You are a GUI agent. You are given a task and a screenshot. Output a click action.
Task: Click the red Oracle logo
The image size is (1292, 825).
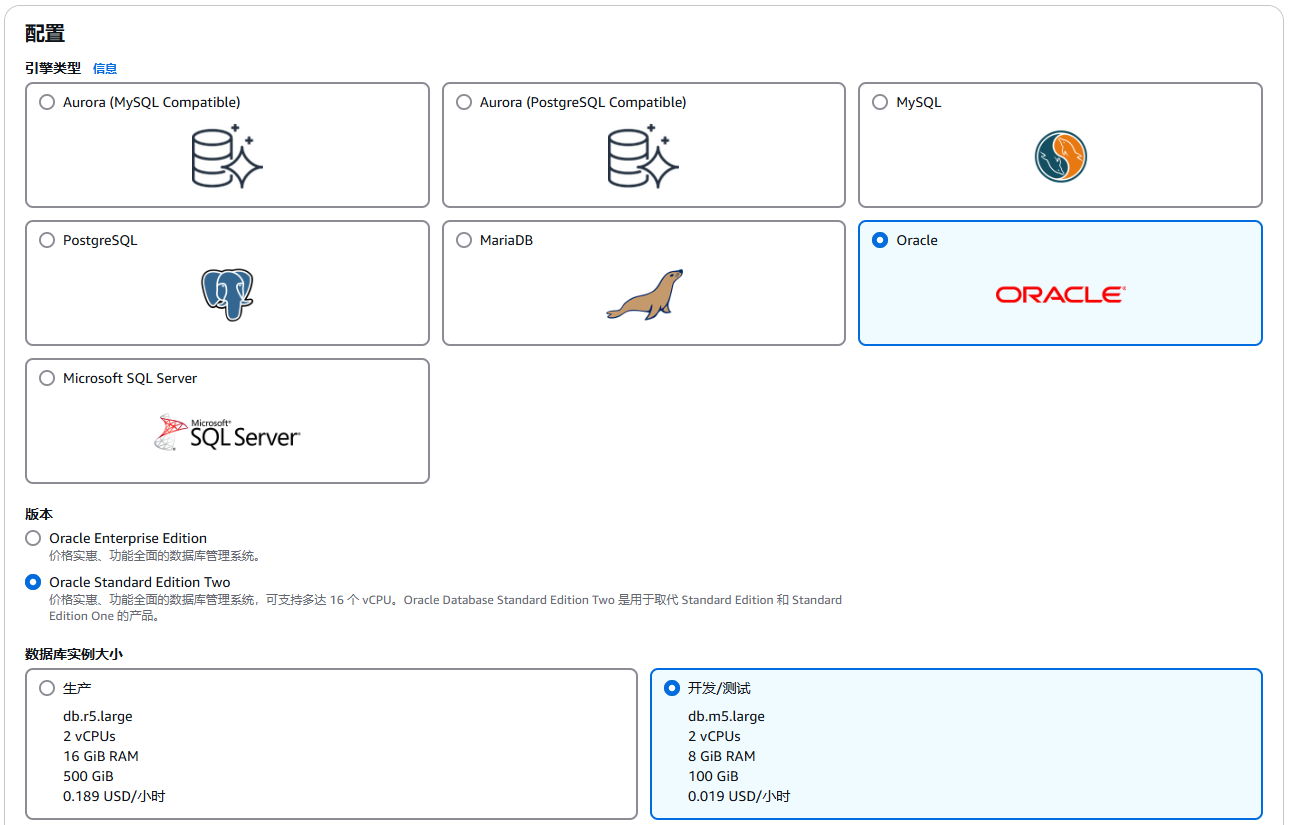pyautogui.click(x=1060, y=294)
